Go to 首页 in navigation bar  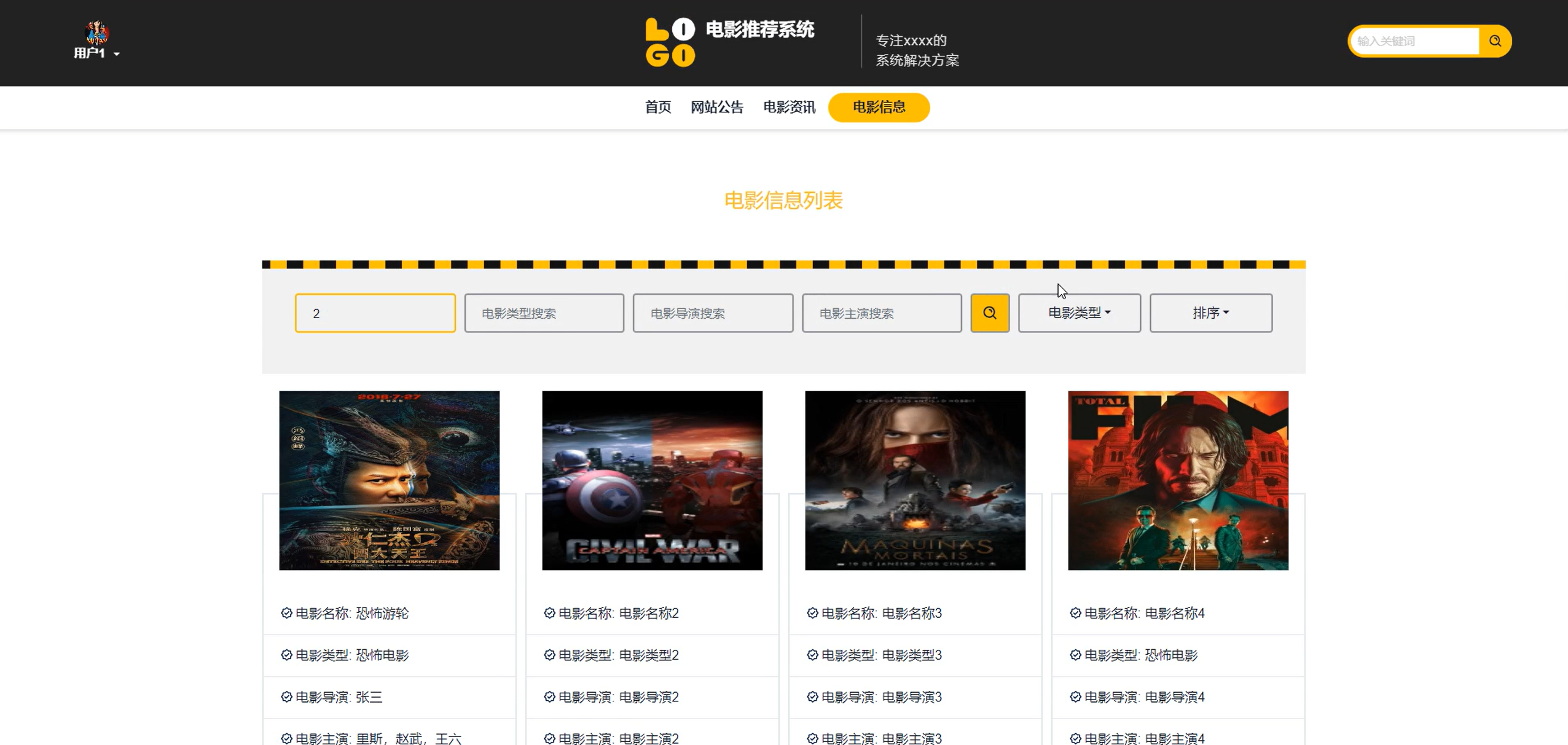(657, 107)
